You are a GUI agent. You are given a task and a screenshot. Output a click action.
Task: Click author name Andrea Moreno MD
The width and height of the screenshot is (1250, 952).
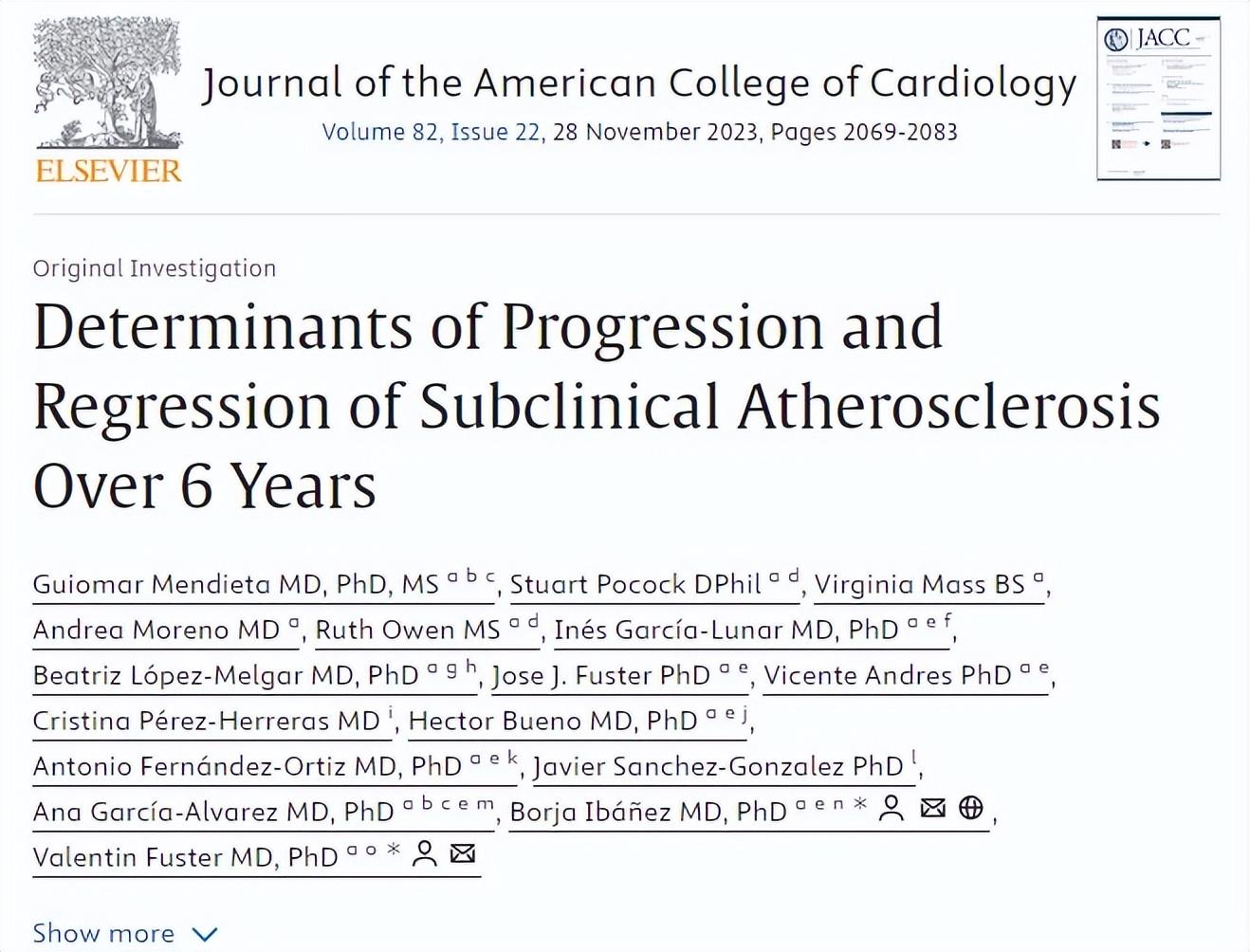pyautogui.click(x=156, y=630)
